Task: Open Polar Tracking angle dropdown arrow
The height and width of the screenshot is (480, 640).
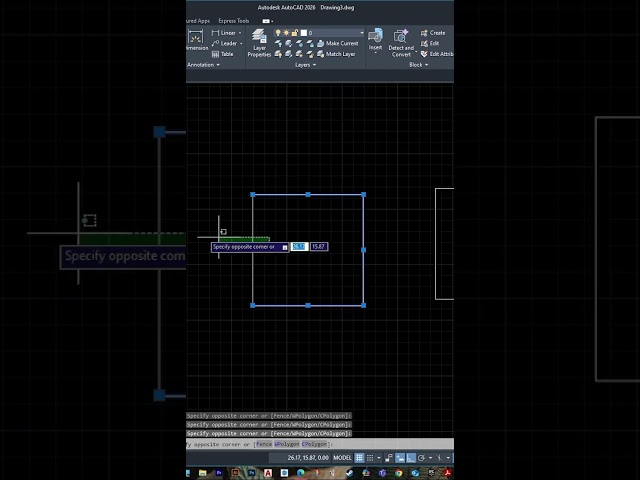Action: pyautogui.click(x=430, y=458)
